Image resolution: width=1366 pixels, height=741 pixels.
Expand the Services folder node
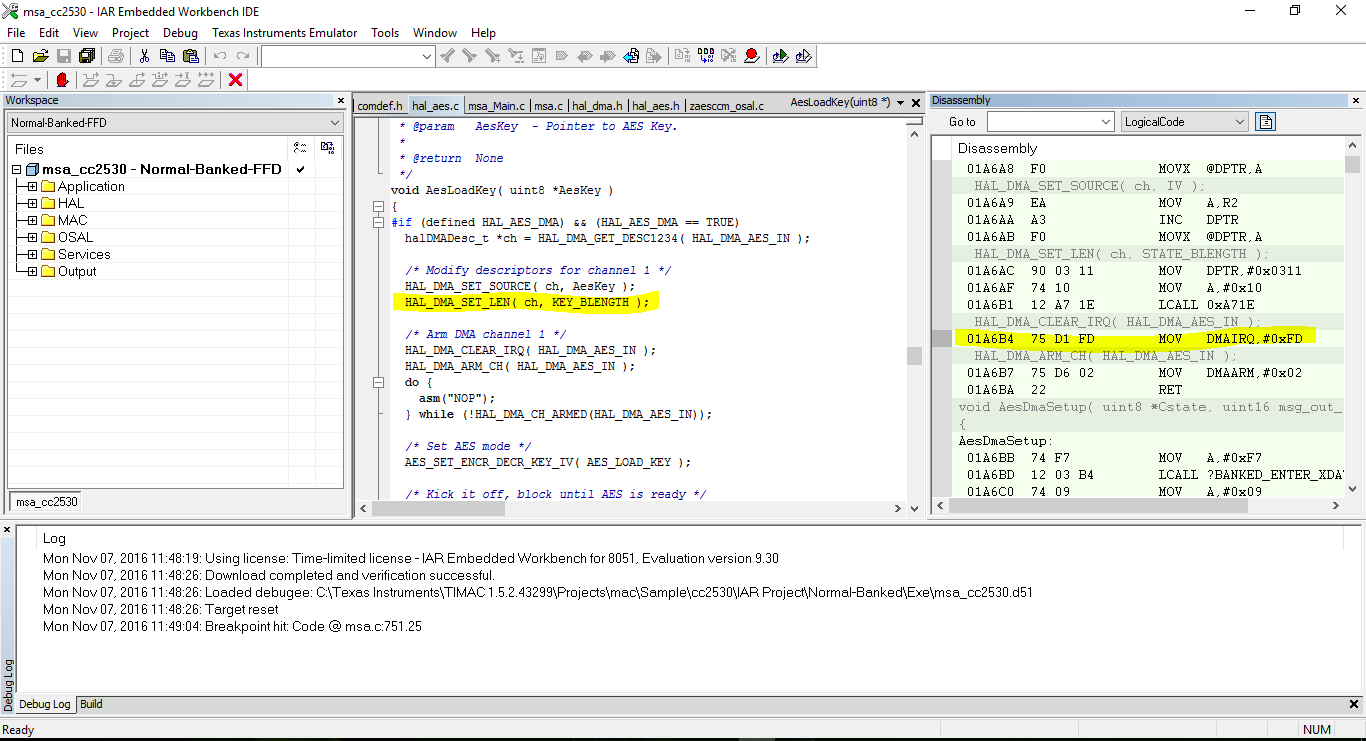pyautogui.click(x=32, y=255)
